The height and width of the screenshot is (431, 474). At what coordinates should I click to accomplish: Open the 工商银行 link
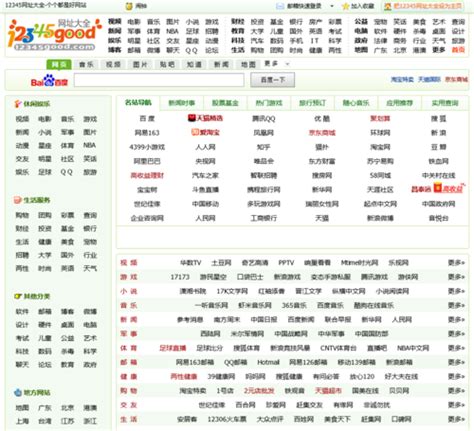point(264,218)
